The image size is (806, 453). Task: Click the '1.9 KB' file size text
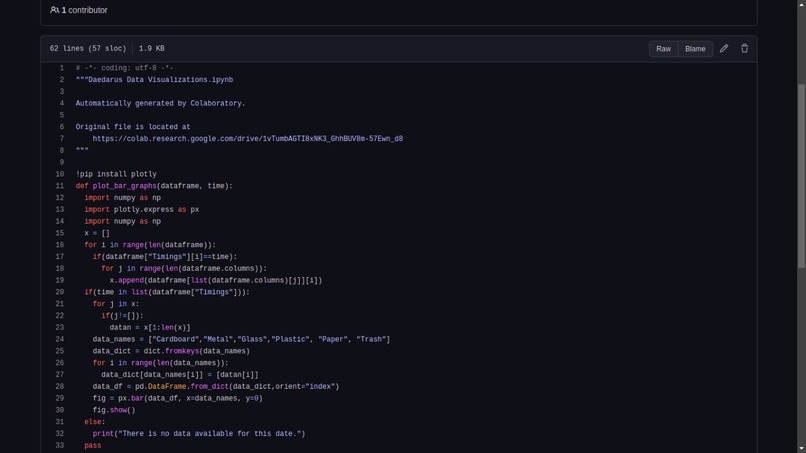tap(152, 48)
